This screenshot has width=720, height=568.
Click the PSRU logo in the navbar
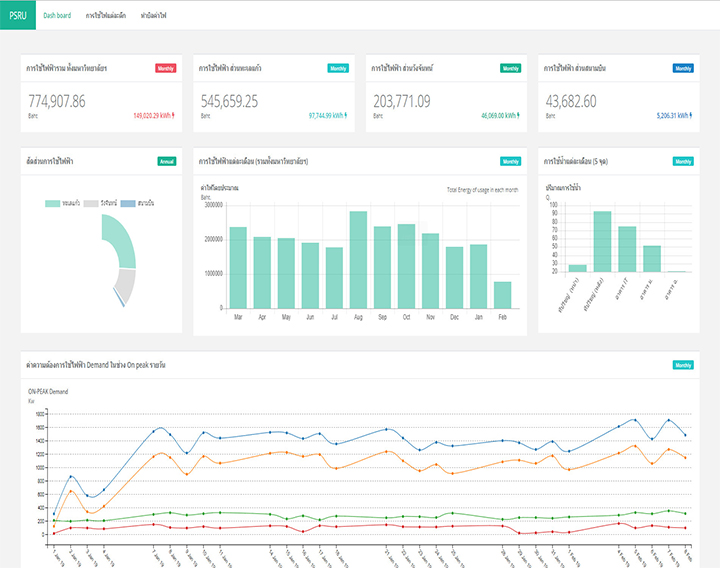[x=18, y=15]
